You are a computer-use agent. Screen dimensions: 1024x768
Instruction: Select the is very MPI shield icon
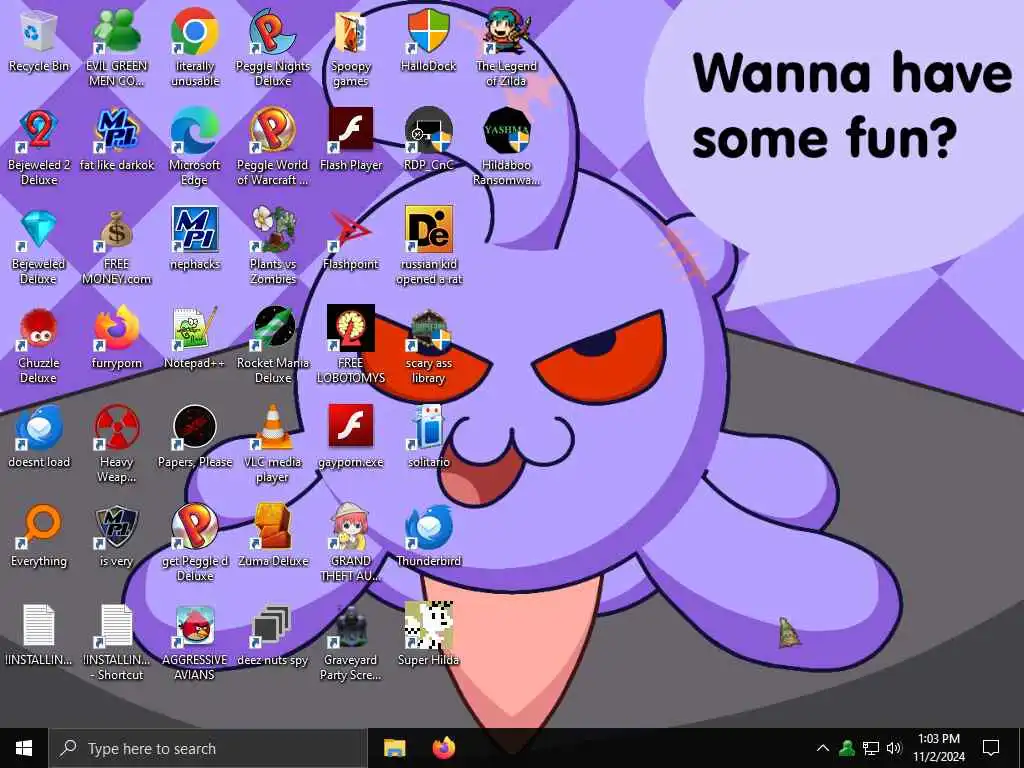[x=116, y=526]
